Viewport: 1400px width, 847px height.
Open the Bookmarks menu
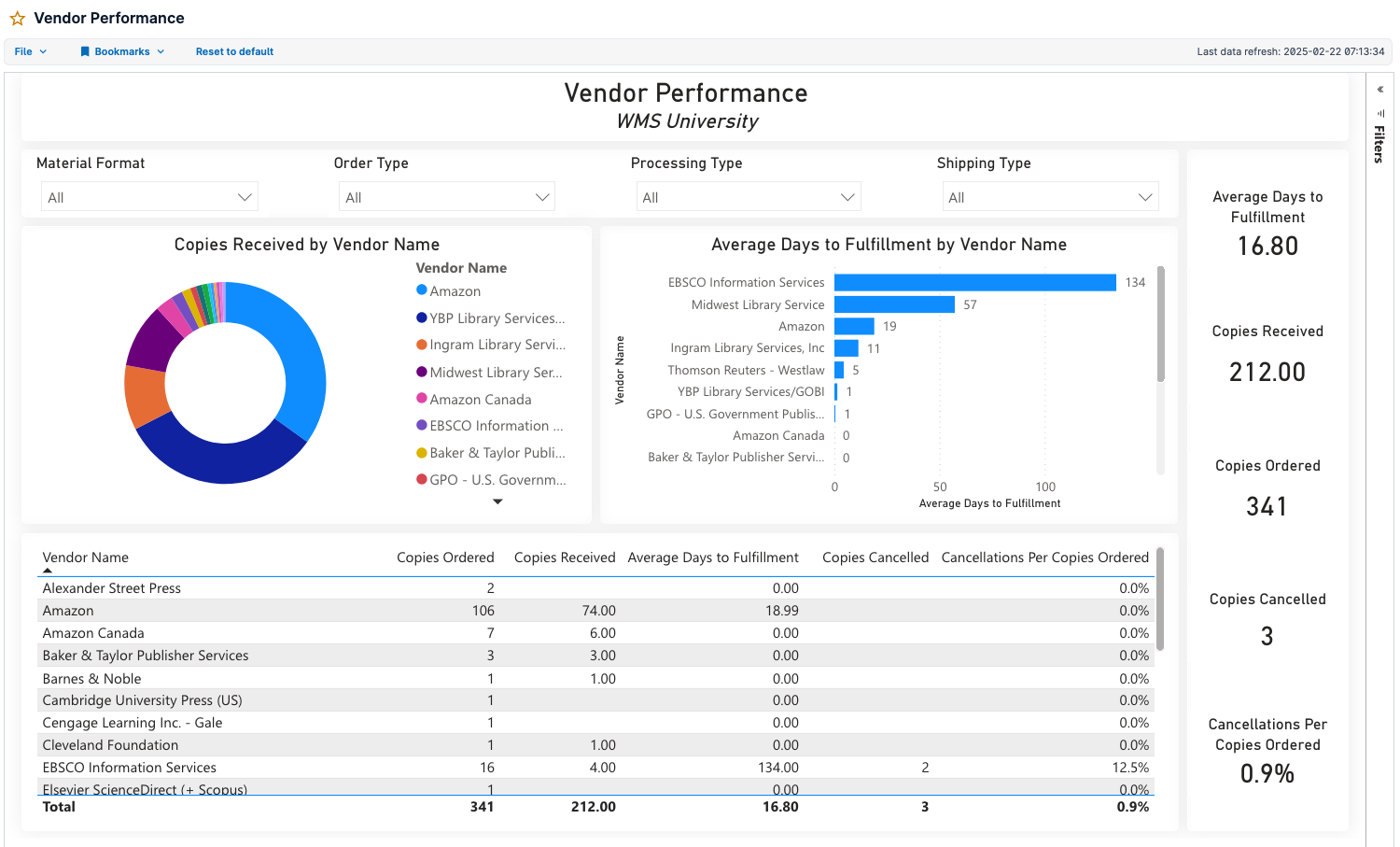tap(122, 51)
